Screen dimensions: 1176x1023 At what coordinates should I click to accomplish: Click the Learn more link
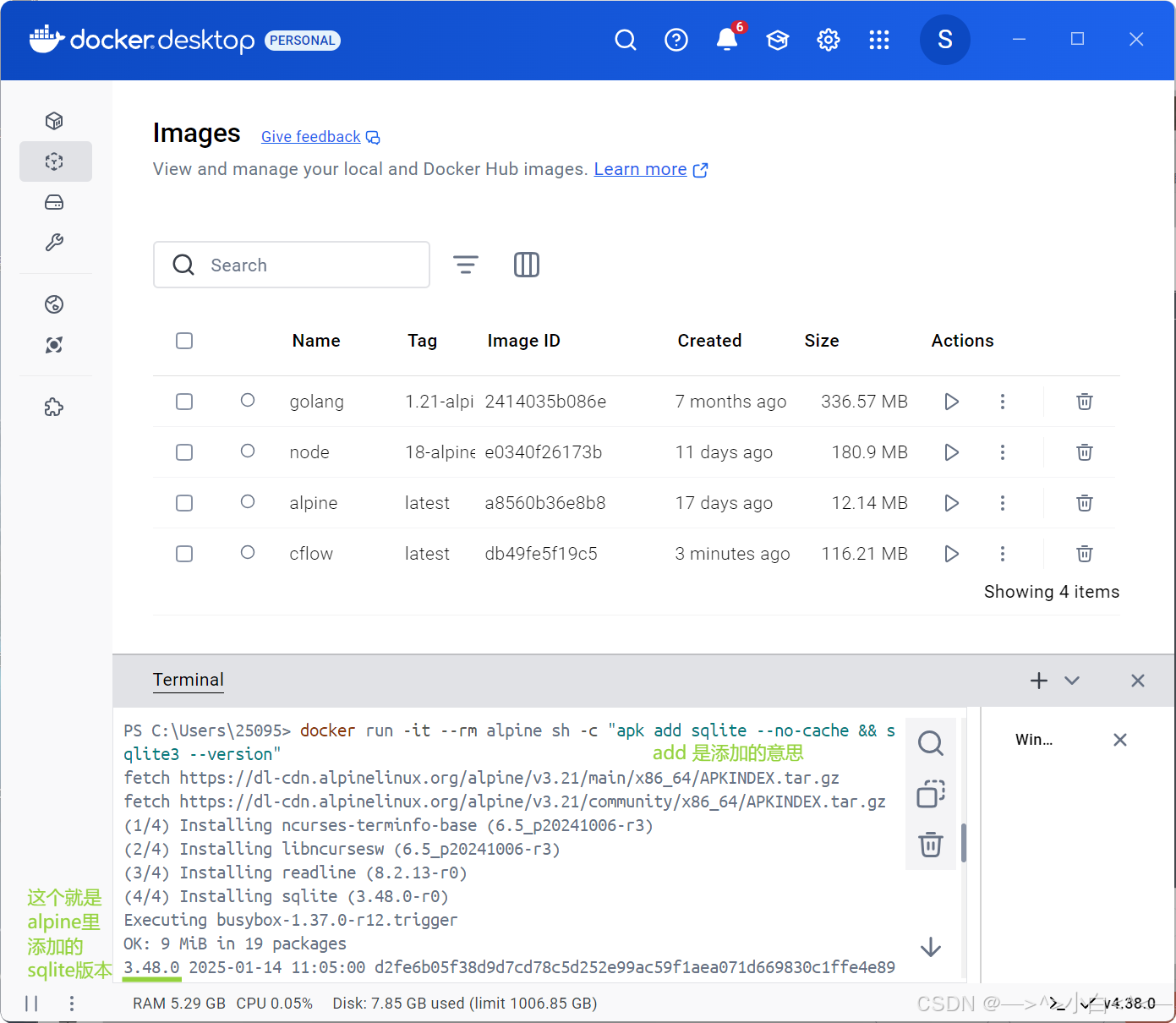(x=641, y=169)
